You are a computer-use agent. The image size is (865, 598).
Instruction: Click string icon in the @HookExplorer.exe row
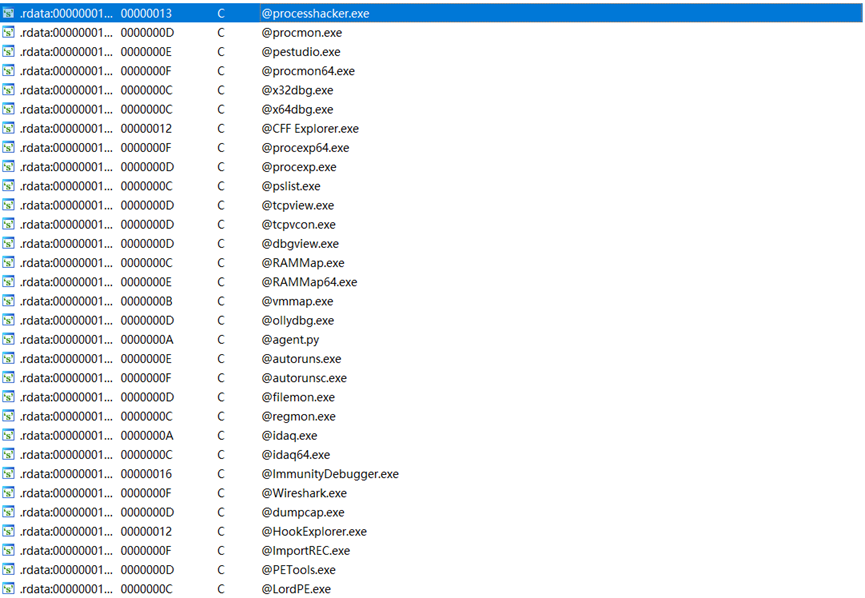click(x=8, y=532)
